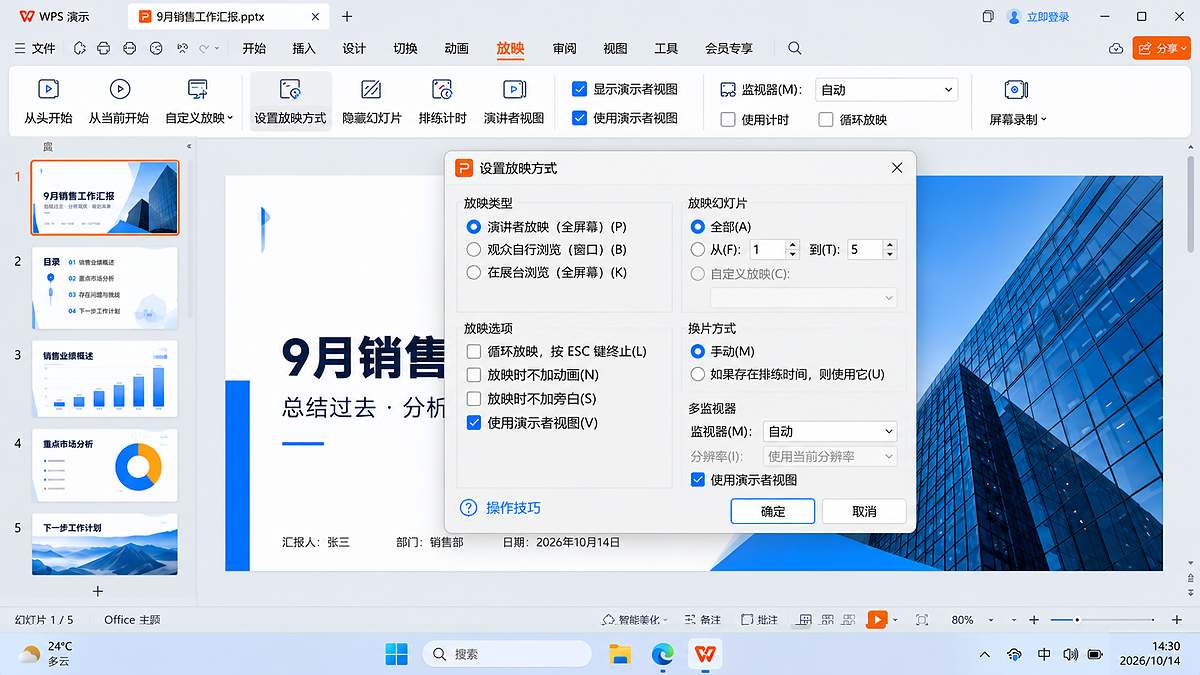
Task: Open 演讲者视图 from the ribbon
Action: click(x=514, y=102)
